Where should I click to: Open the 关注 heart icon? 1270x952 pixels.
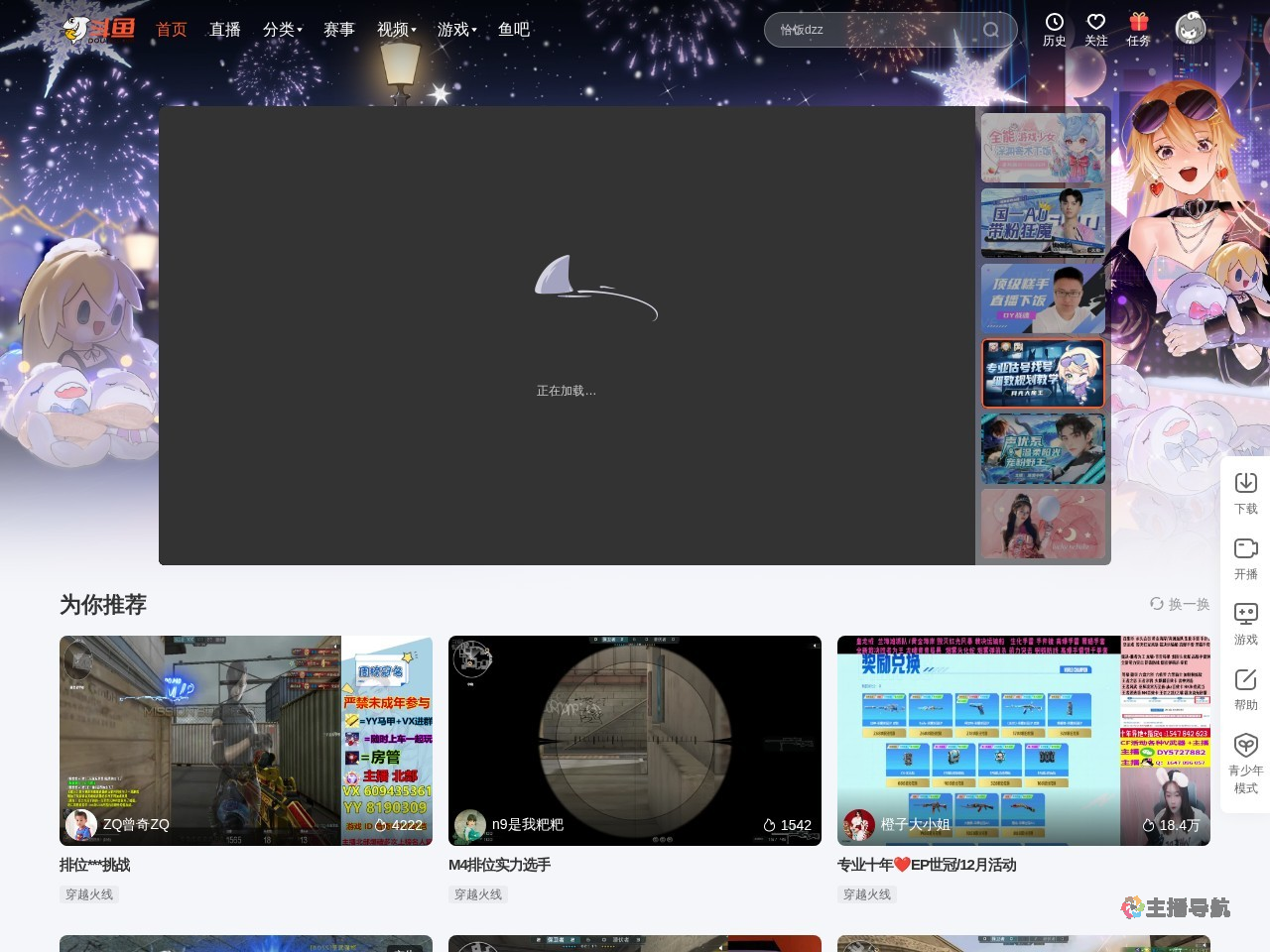pos(1095,23)
